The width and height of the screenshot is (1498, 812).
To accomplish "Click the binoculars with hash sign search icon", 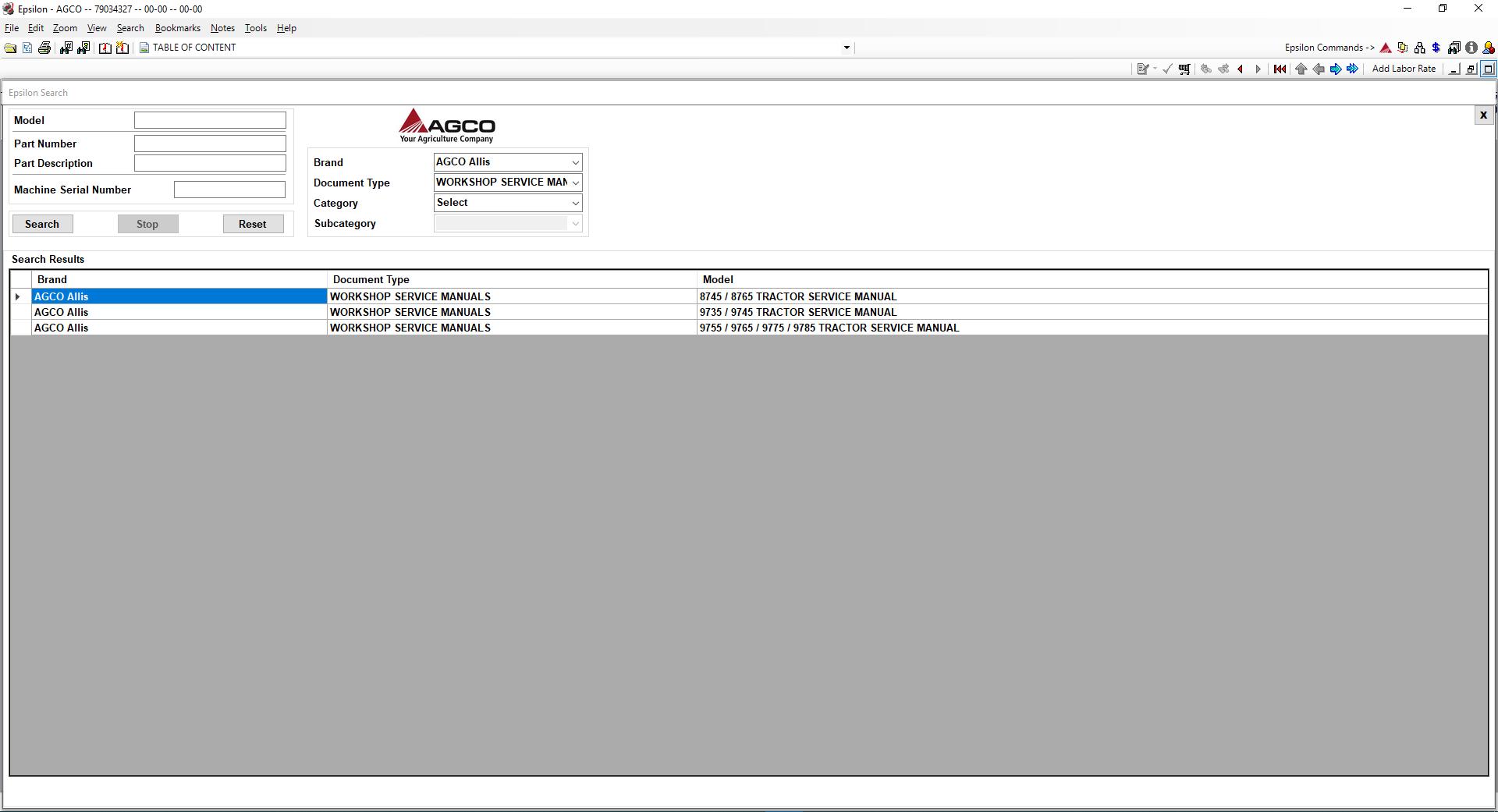I will [x=66, y=48].
